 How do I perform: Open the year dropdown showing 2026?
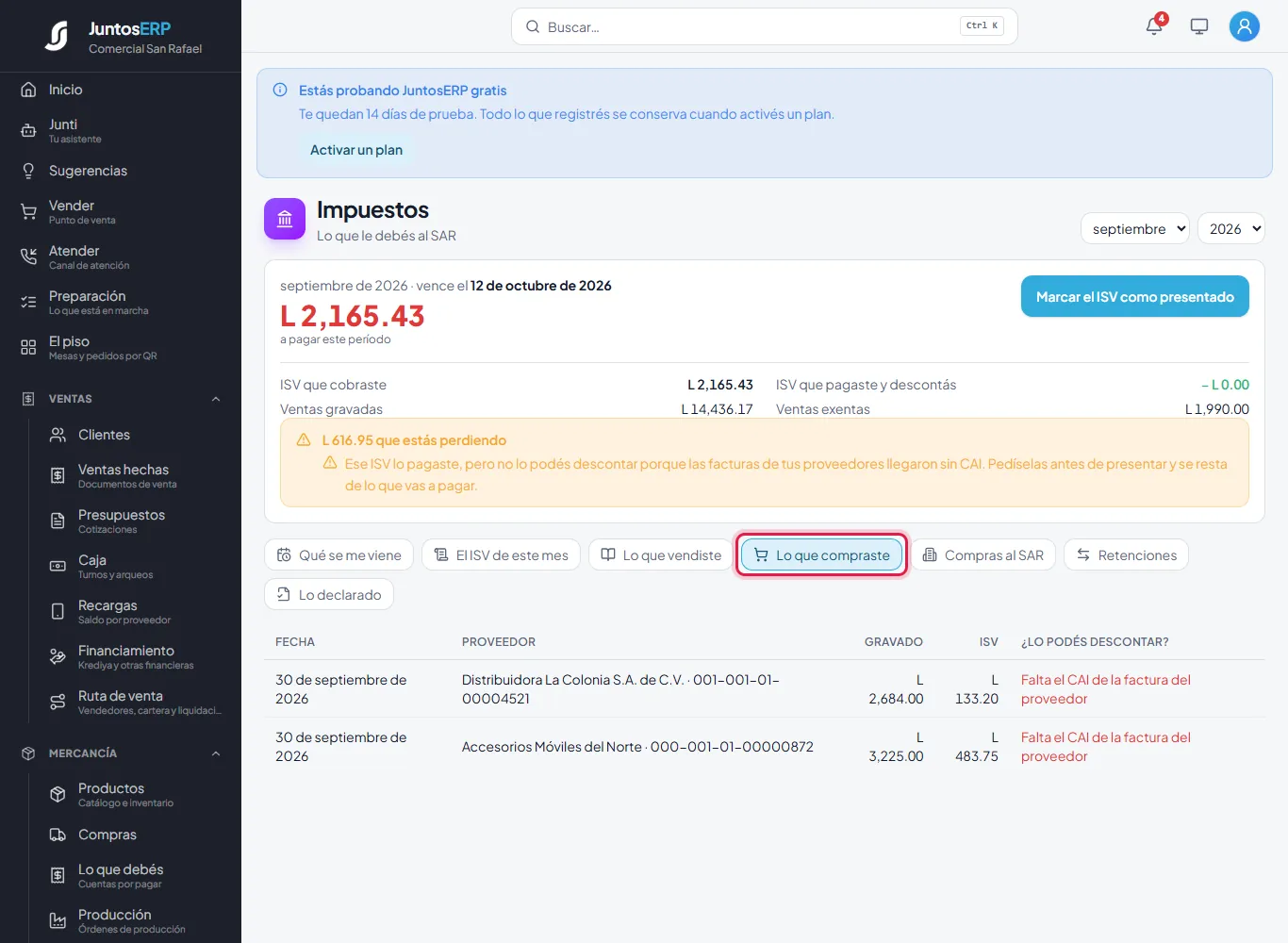point(1230,228)
